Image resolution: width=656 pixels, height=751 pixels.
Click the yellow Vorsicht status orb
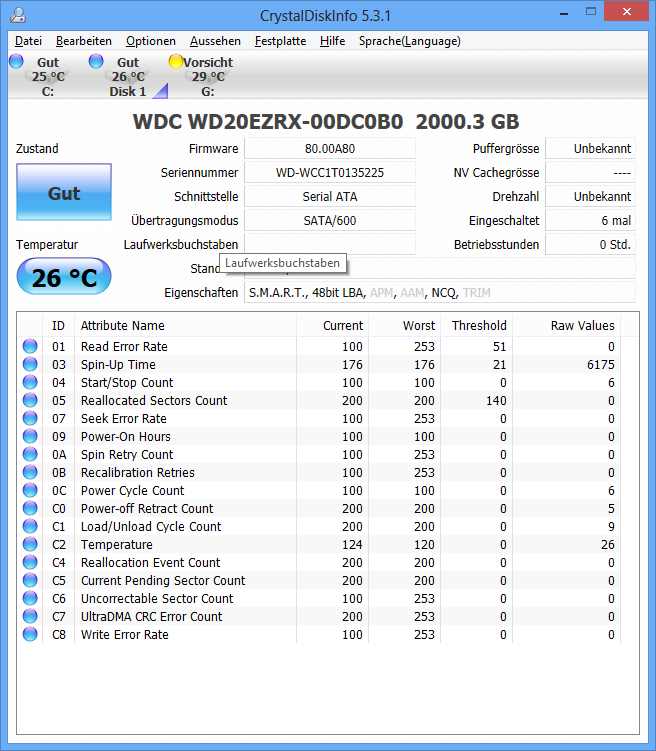point(176,61)
